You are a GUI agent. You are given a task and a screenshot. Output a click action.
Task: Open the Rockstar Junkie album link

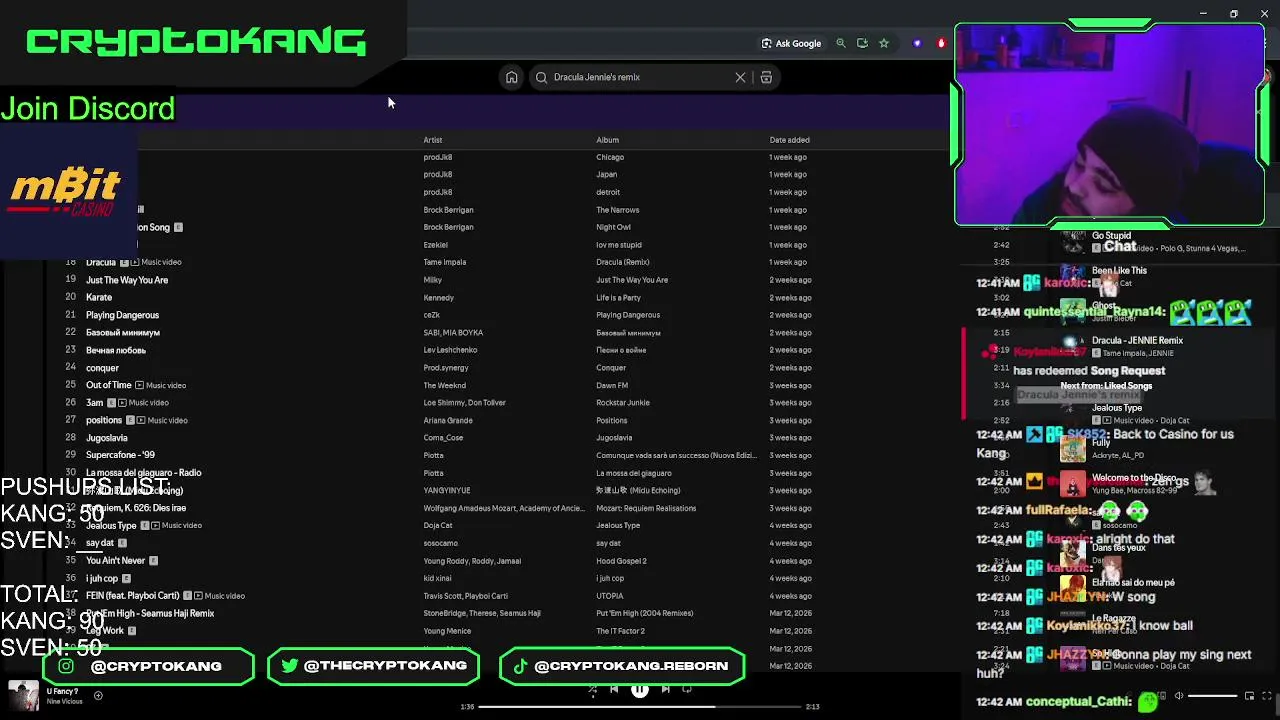point(622,403)
